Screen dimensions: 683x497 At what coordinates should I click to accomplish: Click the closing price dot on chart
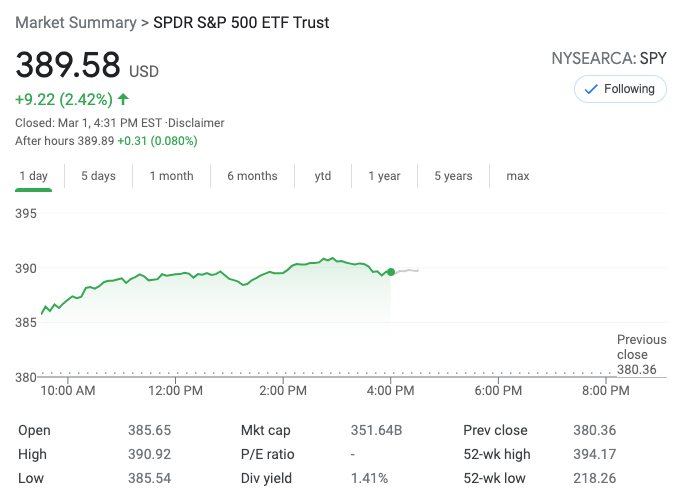[391, 271]
